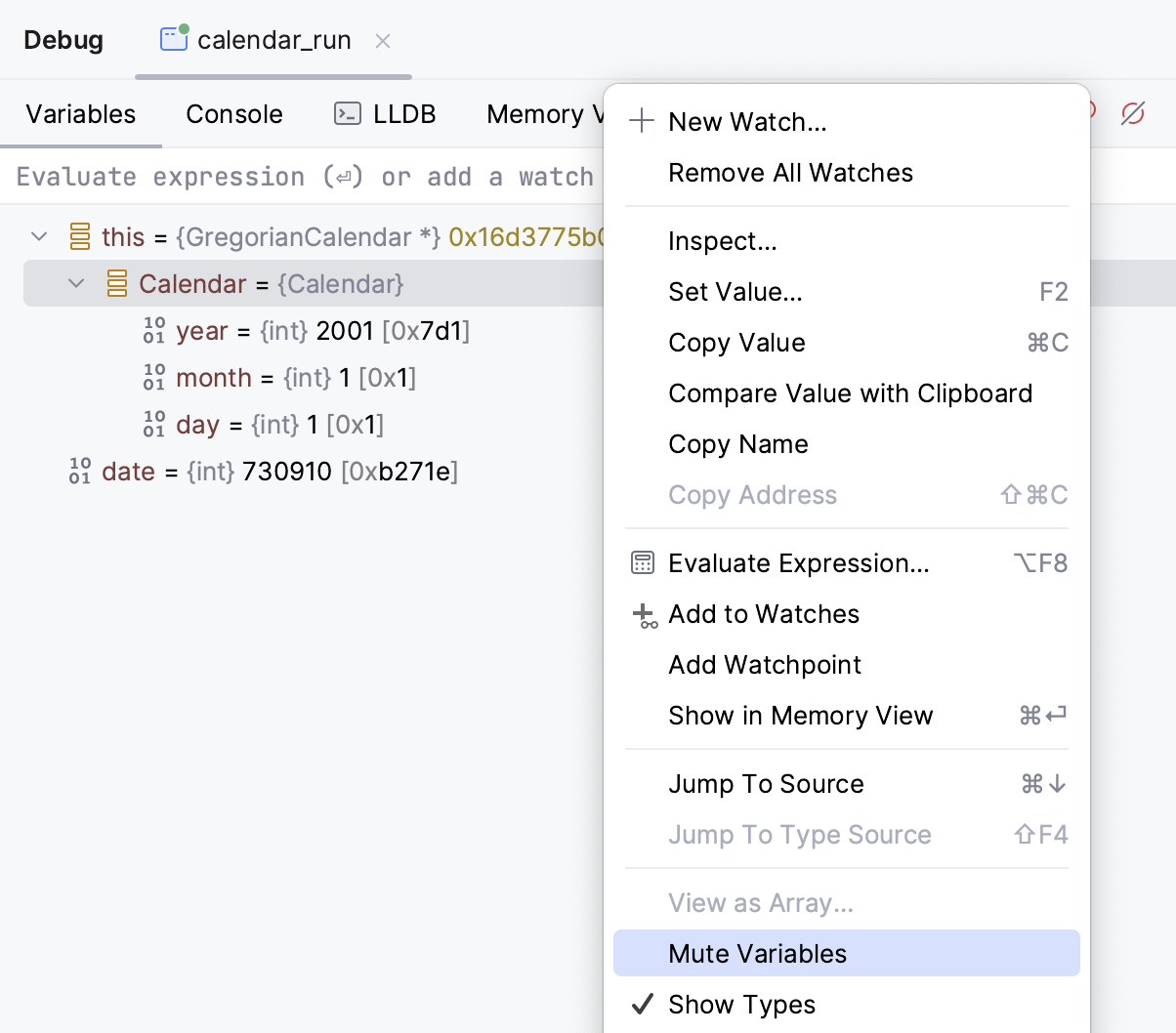Select Jump To Source menu entry
The width and height of the screenshot is (1176, 1033).
click(x=766, y=784)
